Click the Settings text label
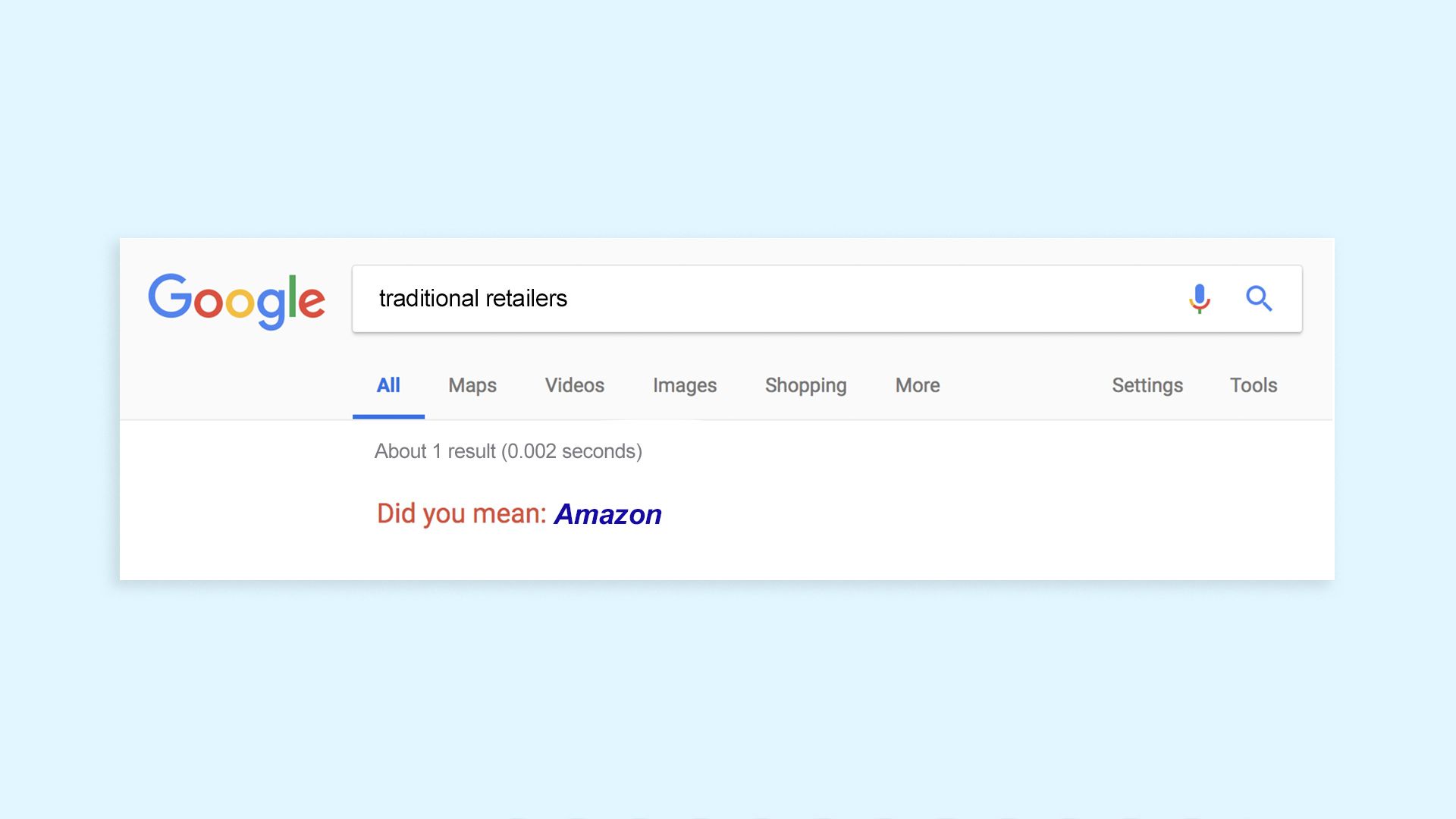The image size is (1456, 819). tap(1147, 385)
